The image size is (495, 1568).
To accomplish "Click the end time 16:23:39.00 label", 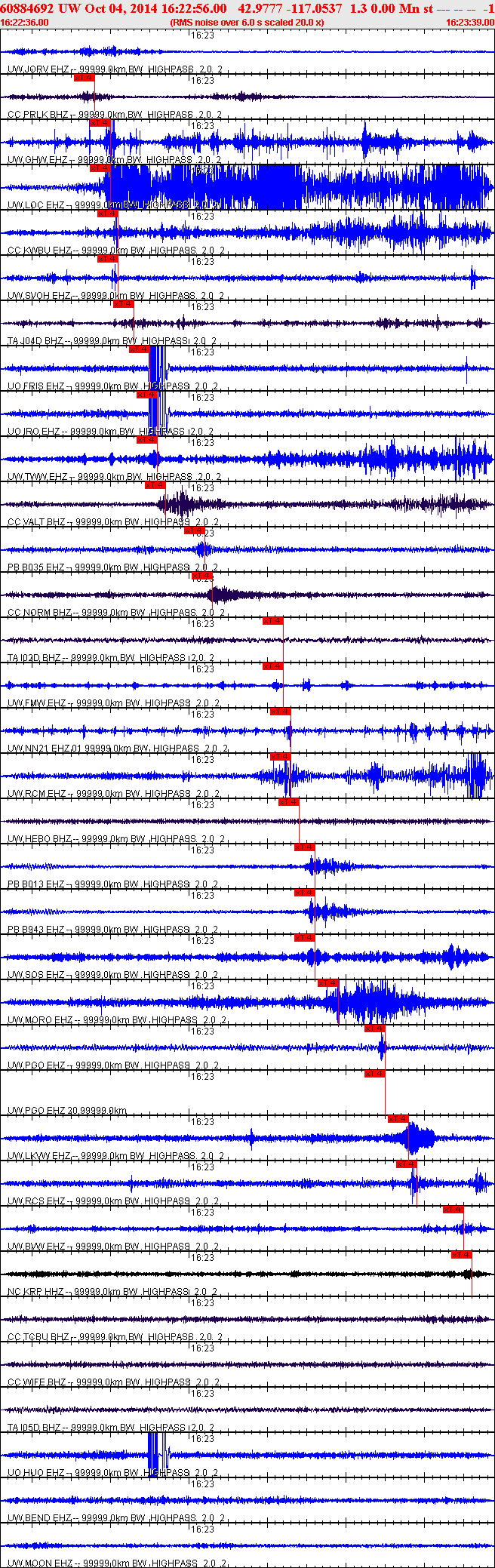I will pyautogui.click(x=469, y=23).
